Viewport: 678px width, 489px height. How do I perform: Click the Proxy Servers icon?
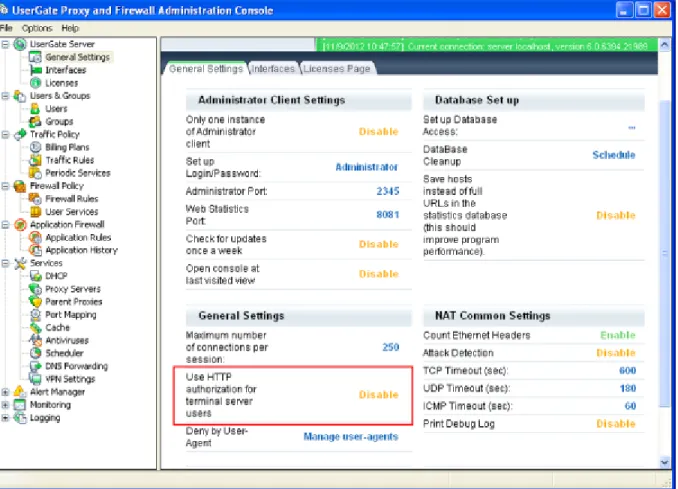click(35, 289)
